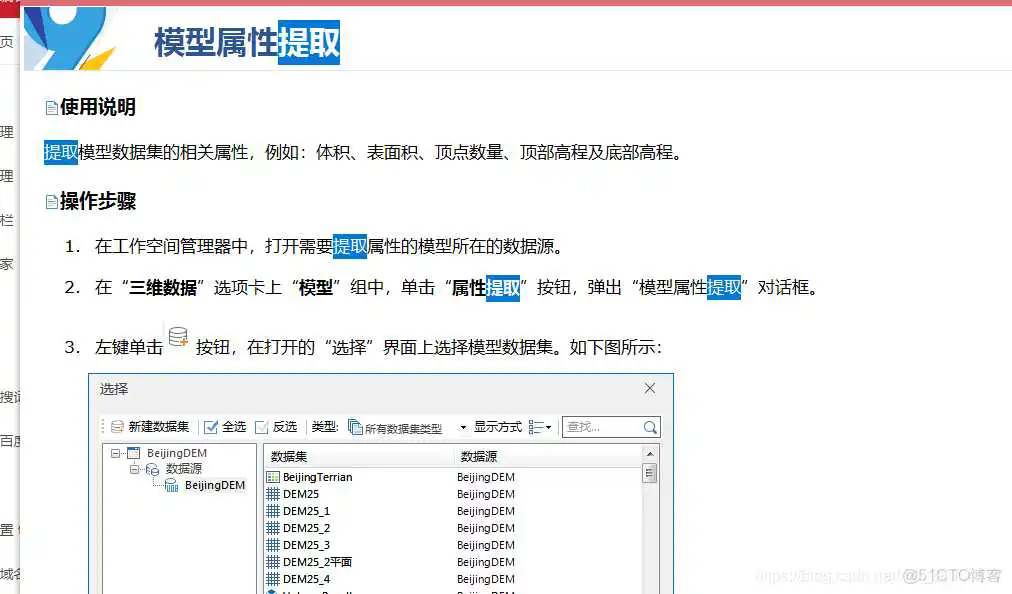Click the database icon next to step 3

pos(179,336)
